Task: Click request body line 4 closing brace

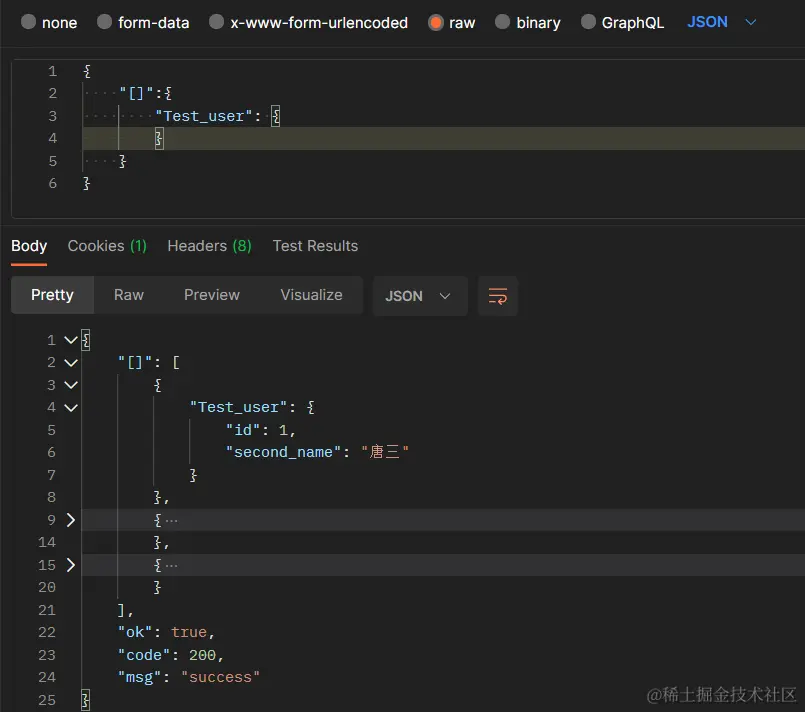Action: pos(159,139)
